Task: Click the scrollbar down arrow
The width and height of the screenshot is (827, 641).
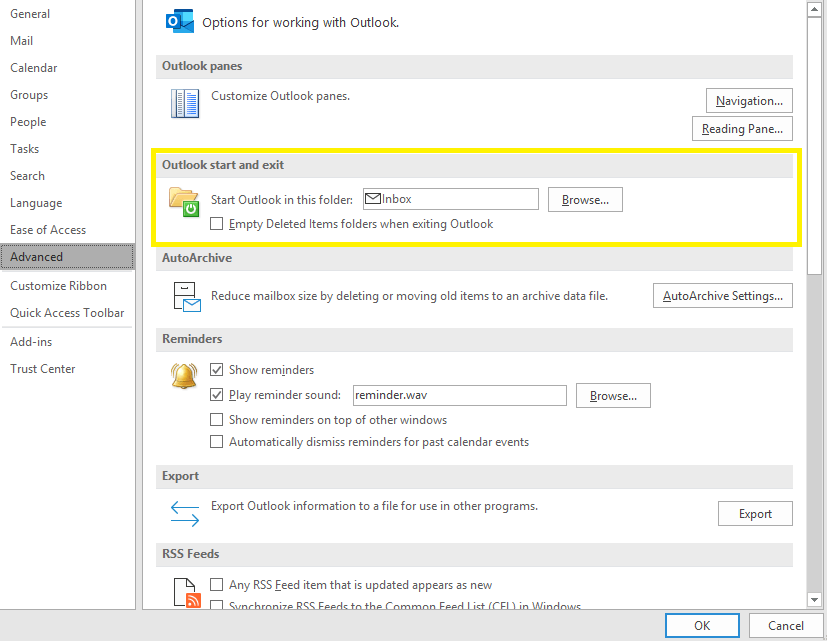Action: click(x=814, y=600)
